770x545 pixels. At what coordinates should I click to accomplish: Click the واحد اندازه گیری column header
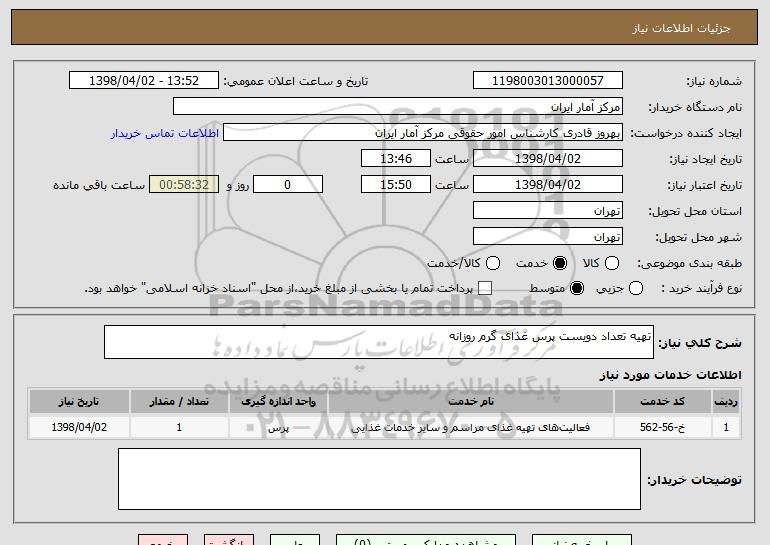point(278,402)
